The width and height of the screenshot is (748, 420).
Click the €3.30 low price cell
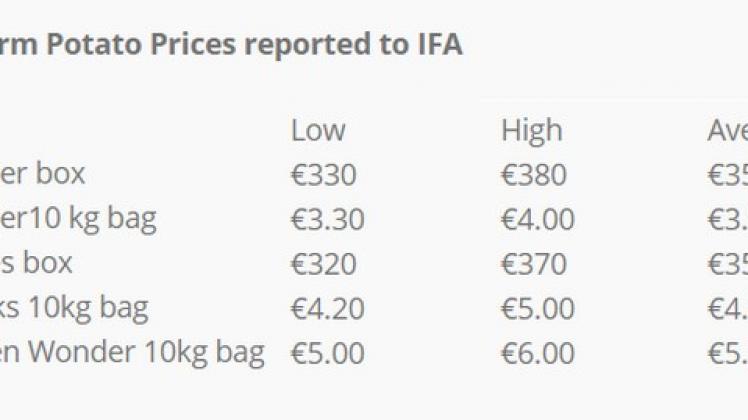pyautogui.click(x=328, y=219)
